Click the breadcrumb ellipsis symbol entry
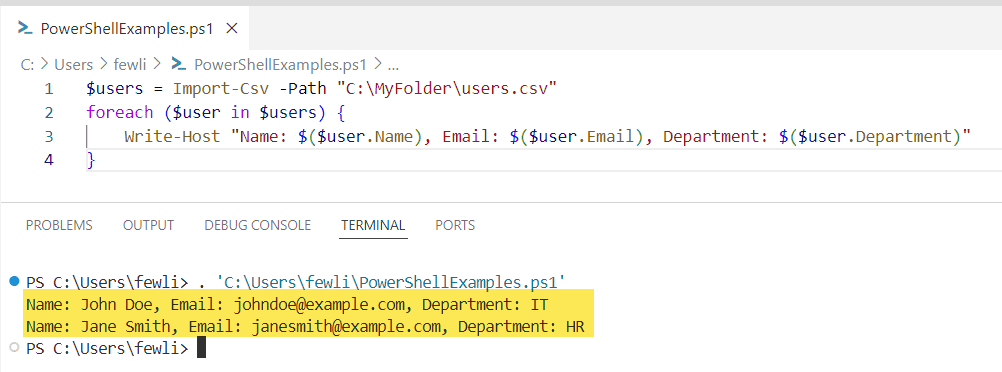This screenshot has height=372, width=1002. click(x=393, y=65)
